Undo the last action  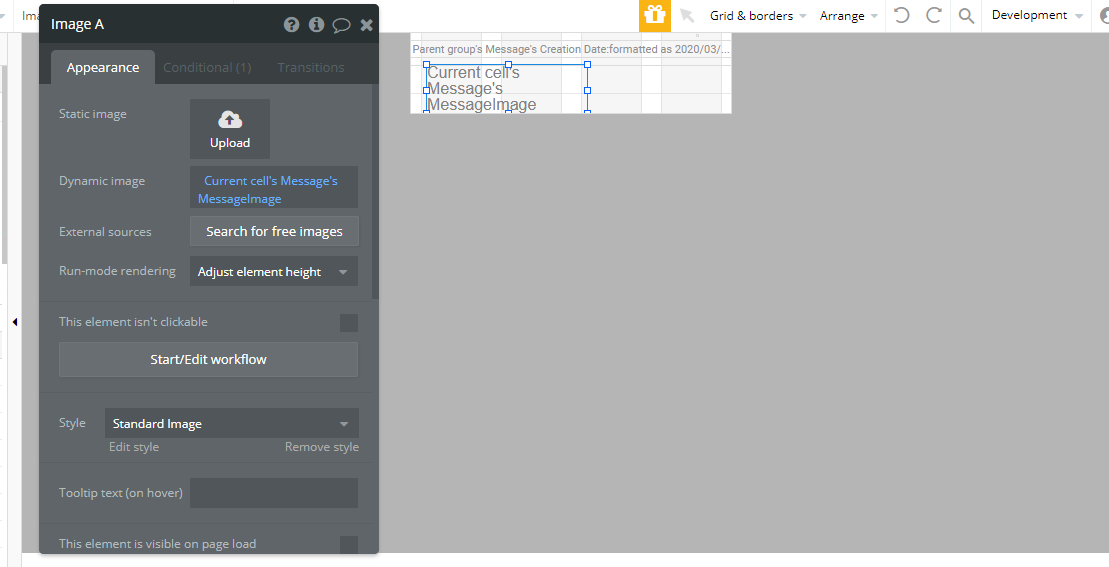pyautogui.click(x=901, y=16)
